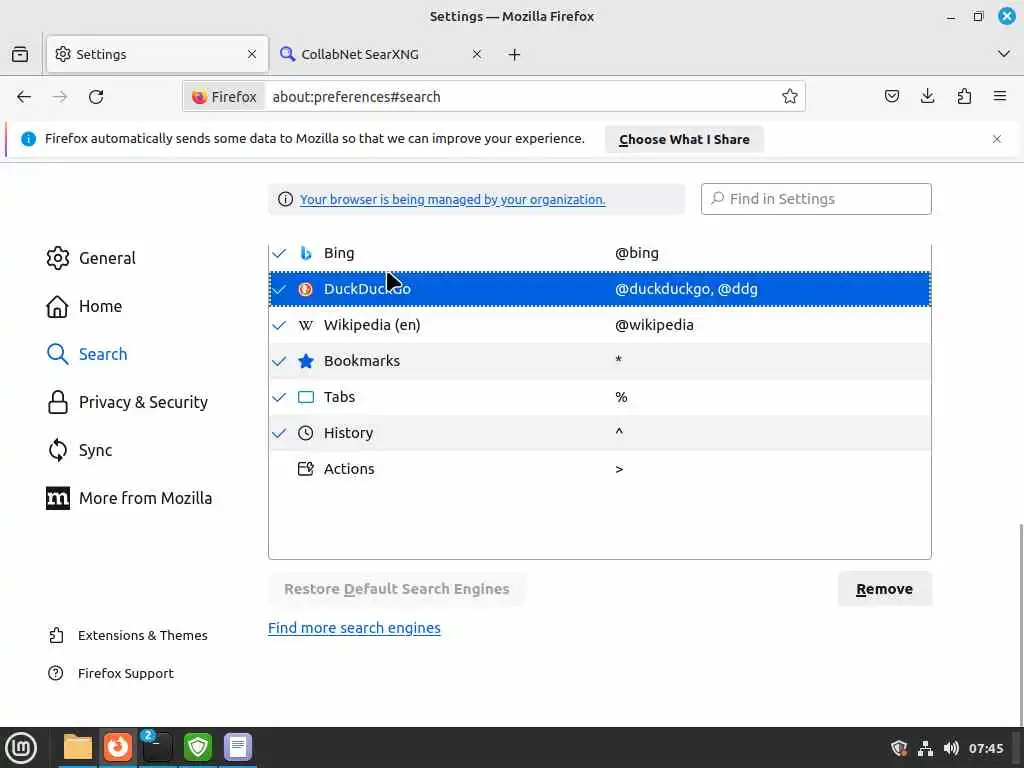Select the Actions row label

tap(349, 469)
